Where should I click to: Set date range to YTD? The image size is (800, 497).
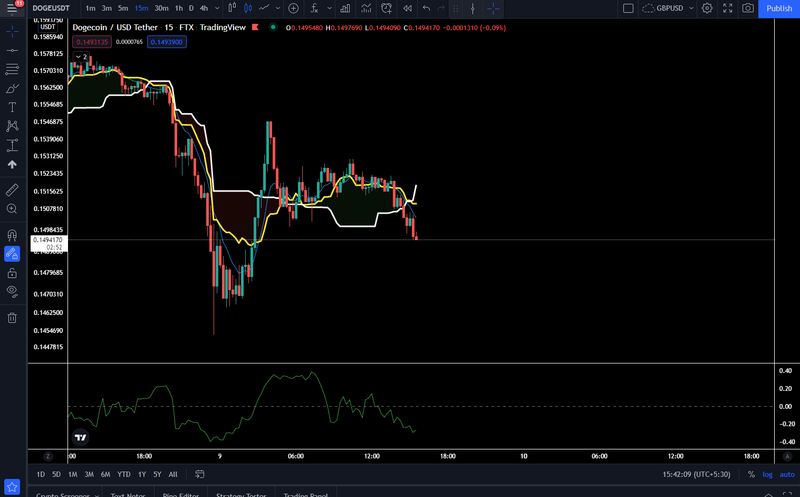pos(123,474)
